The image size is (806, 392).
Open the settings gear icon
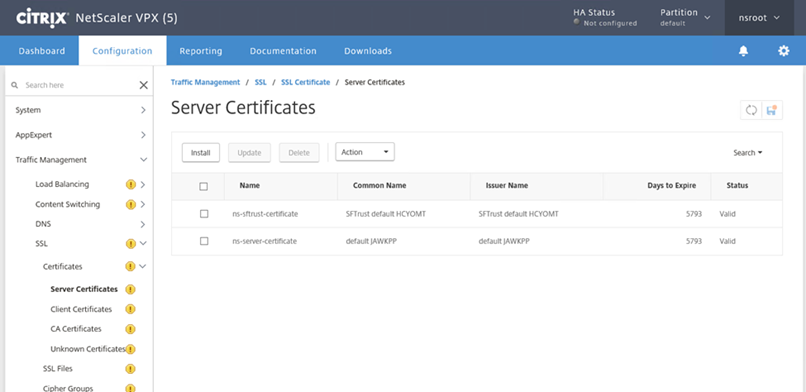tap(783, 51)
